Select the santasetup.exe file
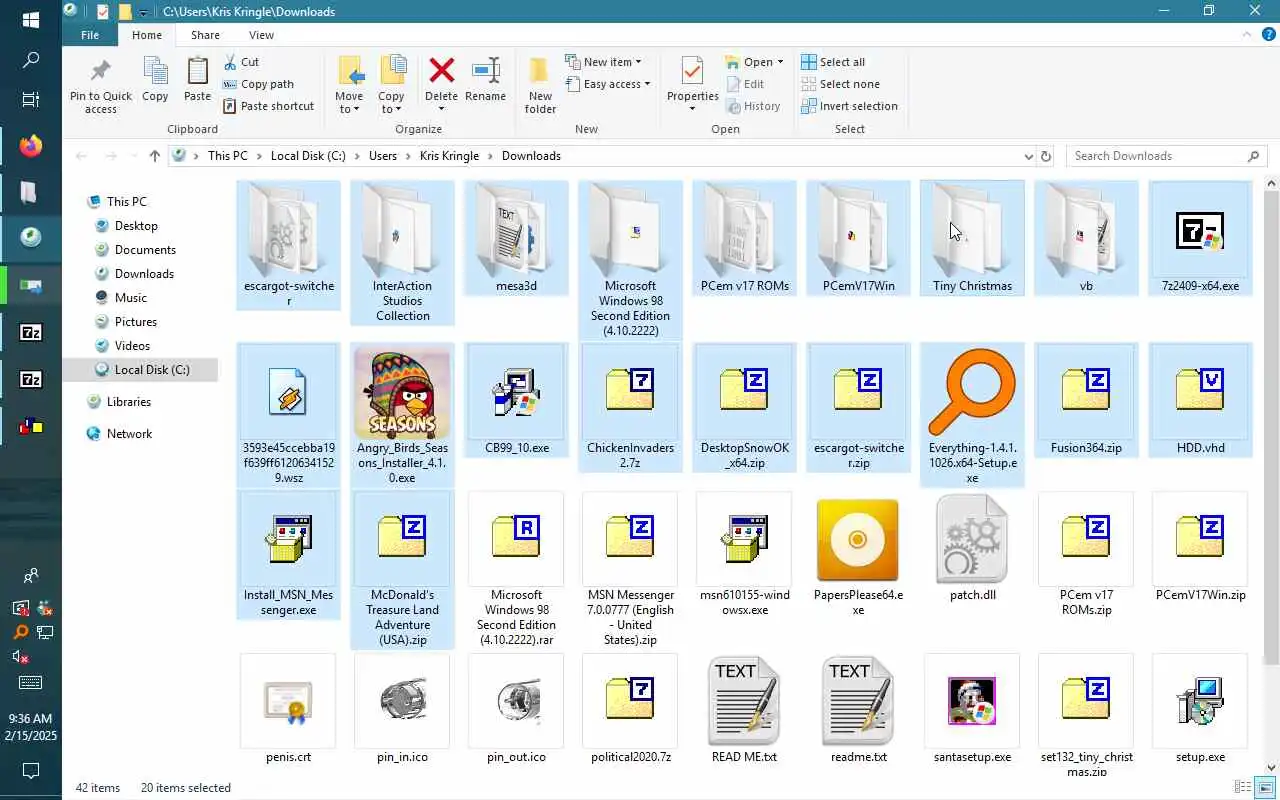The image size is (1280, 800). point(972,710)
